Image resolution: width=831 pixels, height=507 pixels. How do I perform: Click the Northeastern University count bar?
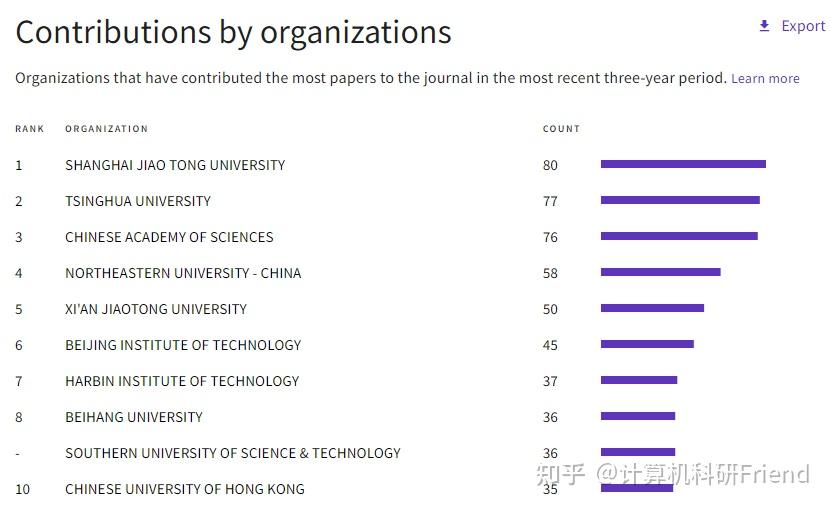click(660, 272)
